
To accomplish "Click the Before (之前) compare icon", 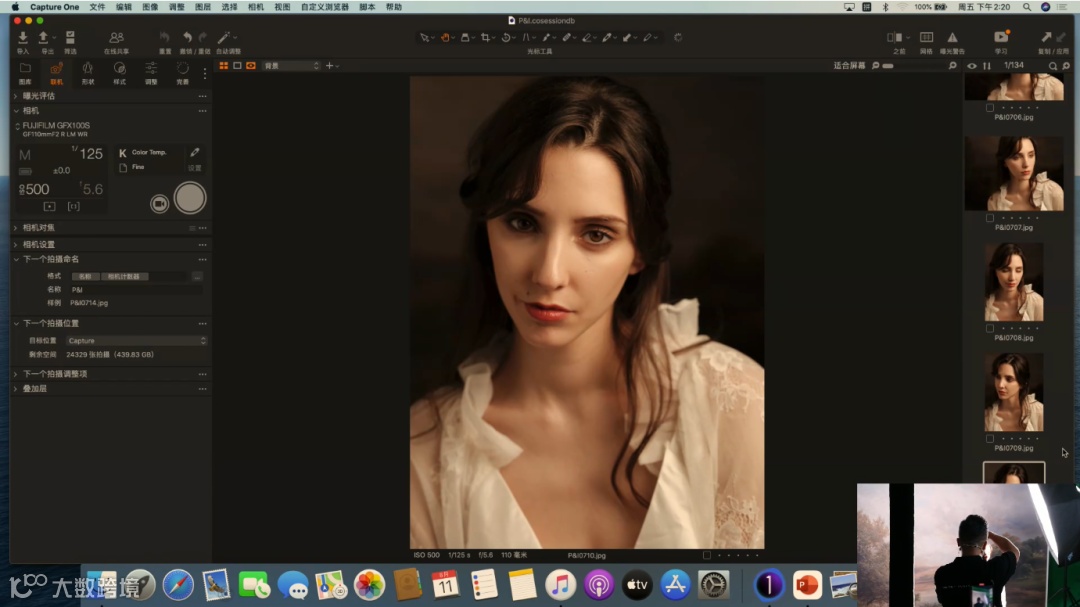I will [895, 37].
